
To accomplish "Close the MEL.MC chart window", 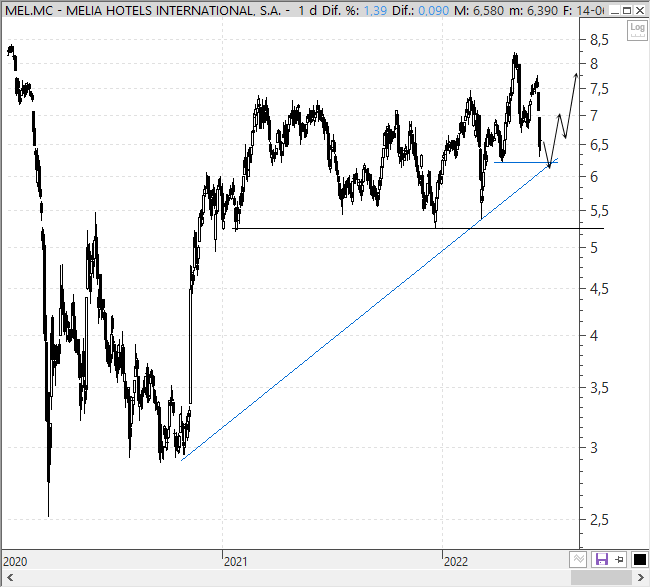I will click(x=640, y=10).
